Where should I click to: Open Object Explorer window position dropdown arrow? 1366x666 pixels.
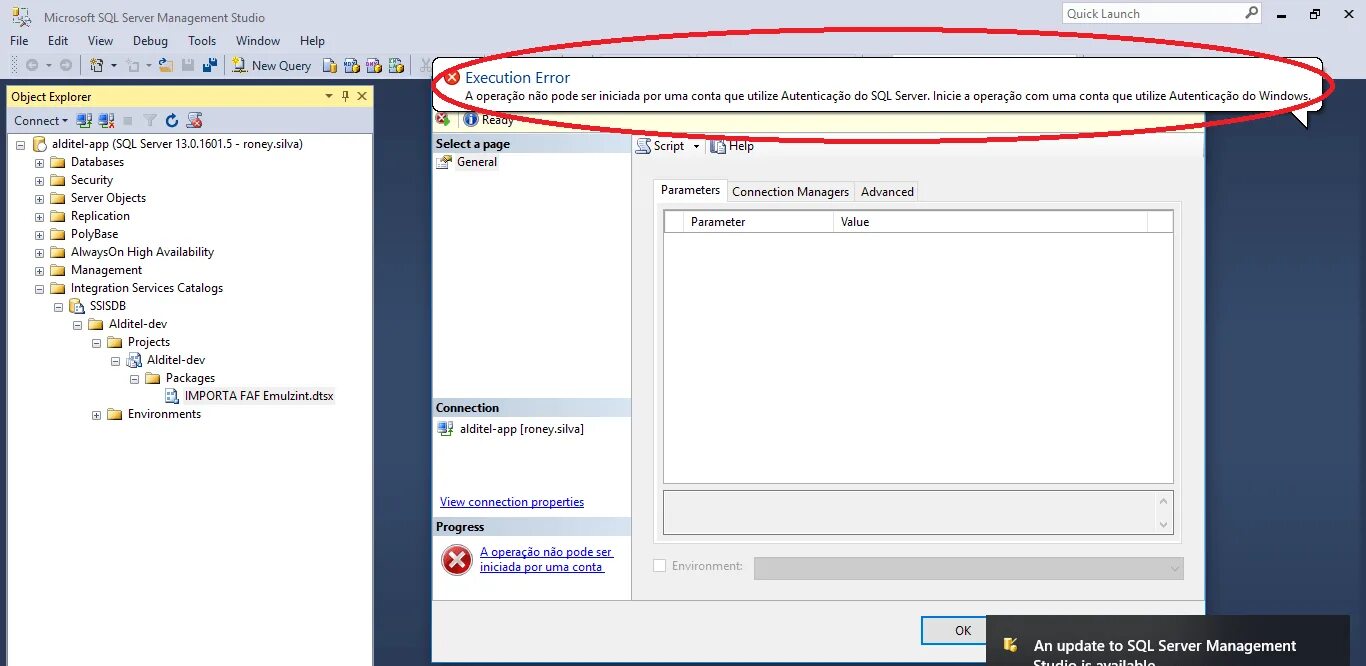point(329,96)
